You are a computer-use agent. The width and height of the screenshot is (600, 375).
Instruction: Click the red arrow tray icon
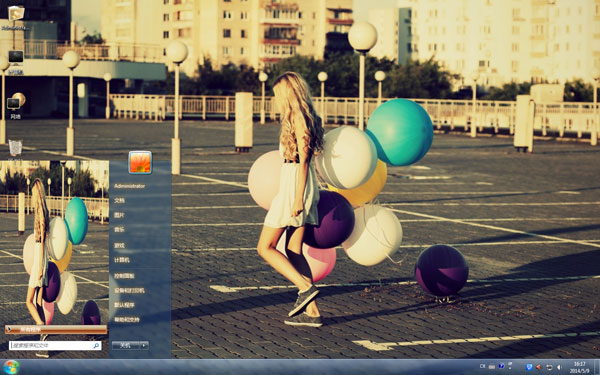click(x=539, y=367)
